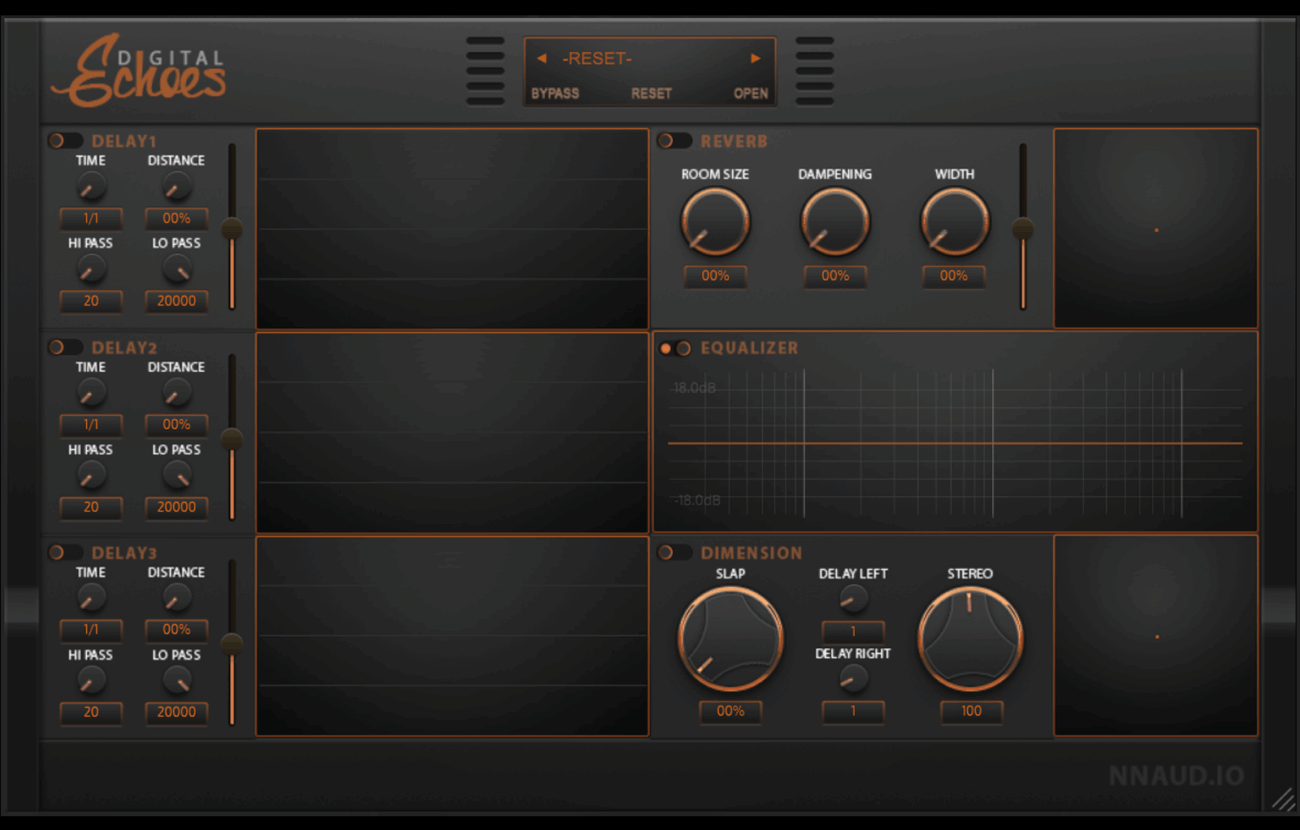The width and height of the screenshot is (1300, 830).
Task: Click the Delay3 Hi Pass value 20
Action: tap(91, 712)
